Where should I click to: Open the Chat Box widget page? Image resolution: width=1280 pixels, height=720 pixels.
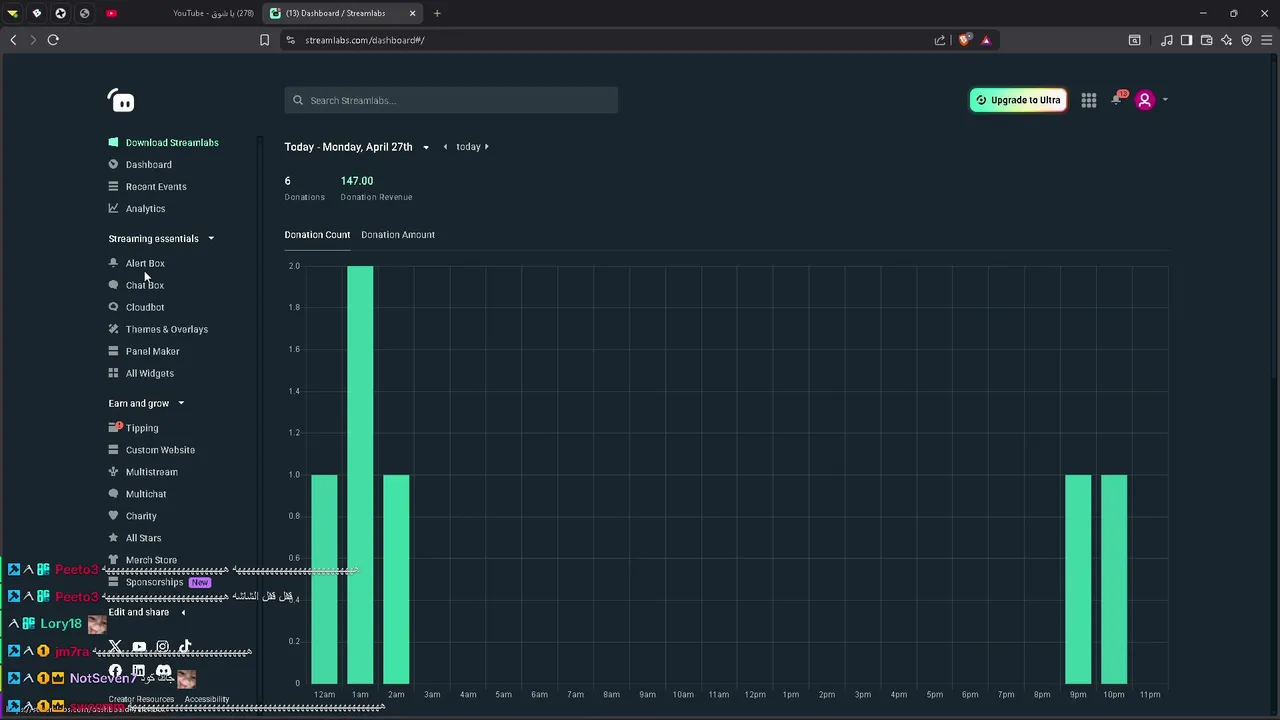point(137,285)
